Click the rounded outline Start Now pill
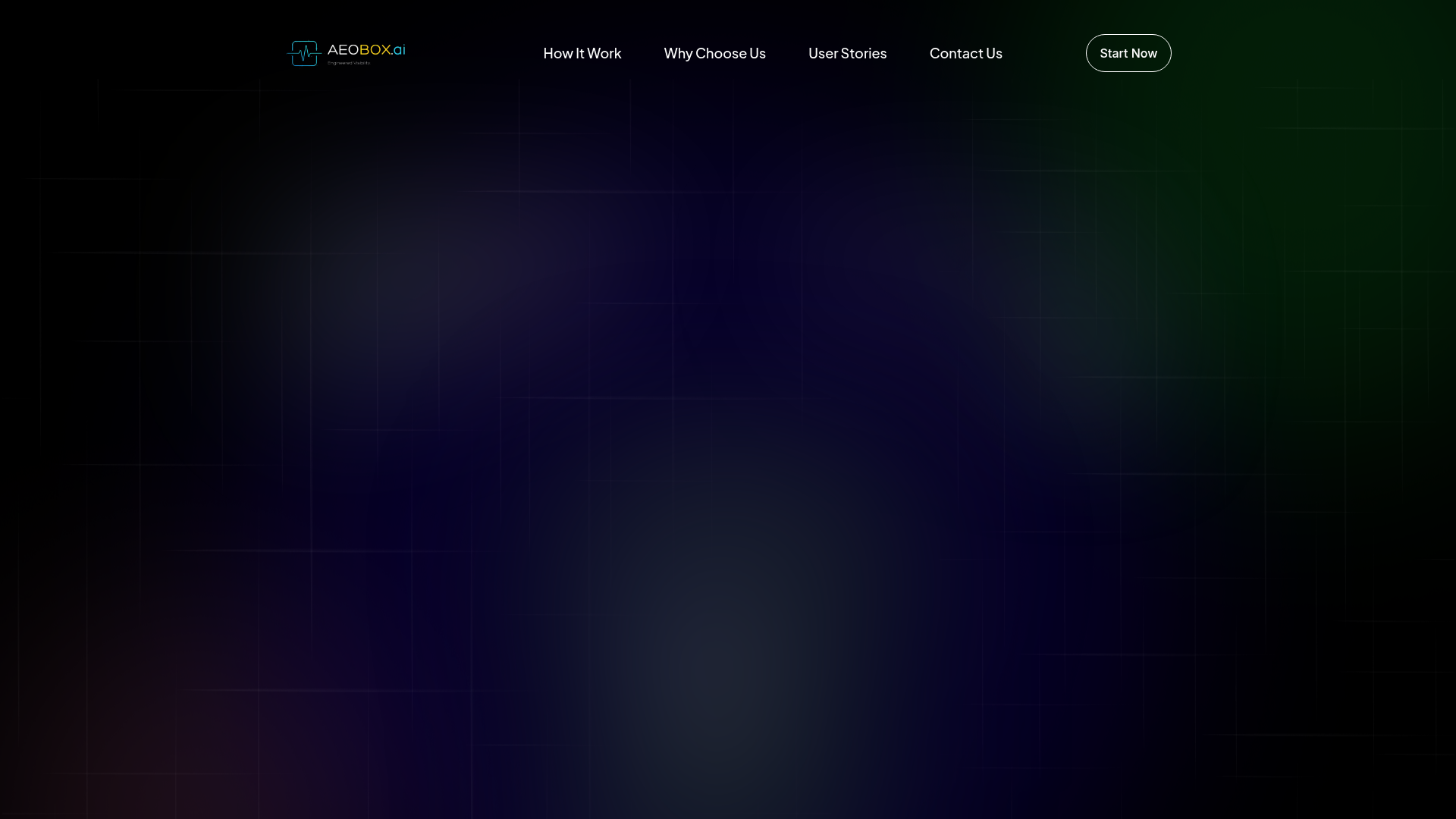Screen dimensions: 1456x819 point(1128,53)
